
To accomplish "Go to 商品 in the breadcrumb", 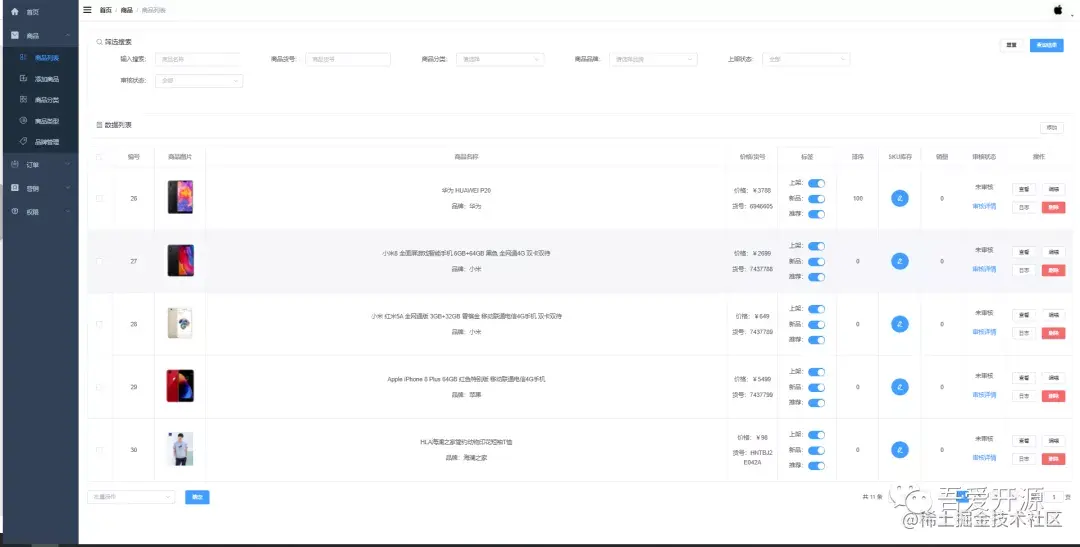I will pyautogui.click(x=126, y=10).
